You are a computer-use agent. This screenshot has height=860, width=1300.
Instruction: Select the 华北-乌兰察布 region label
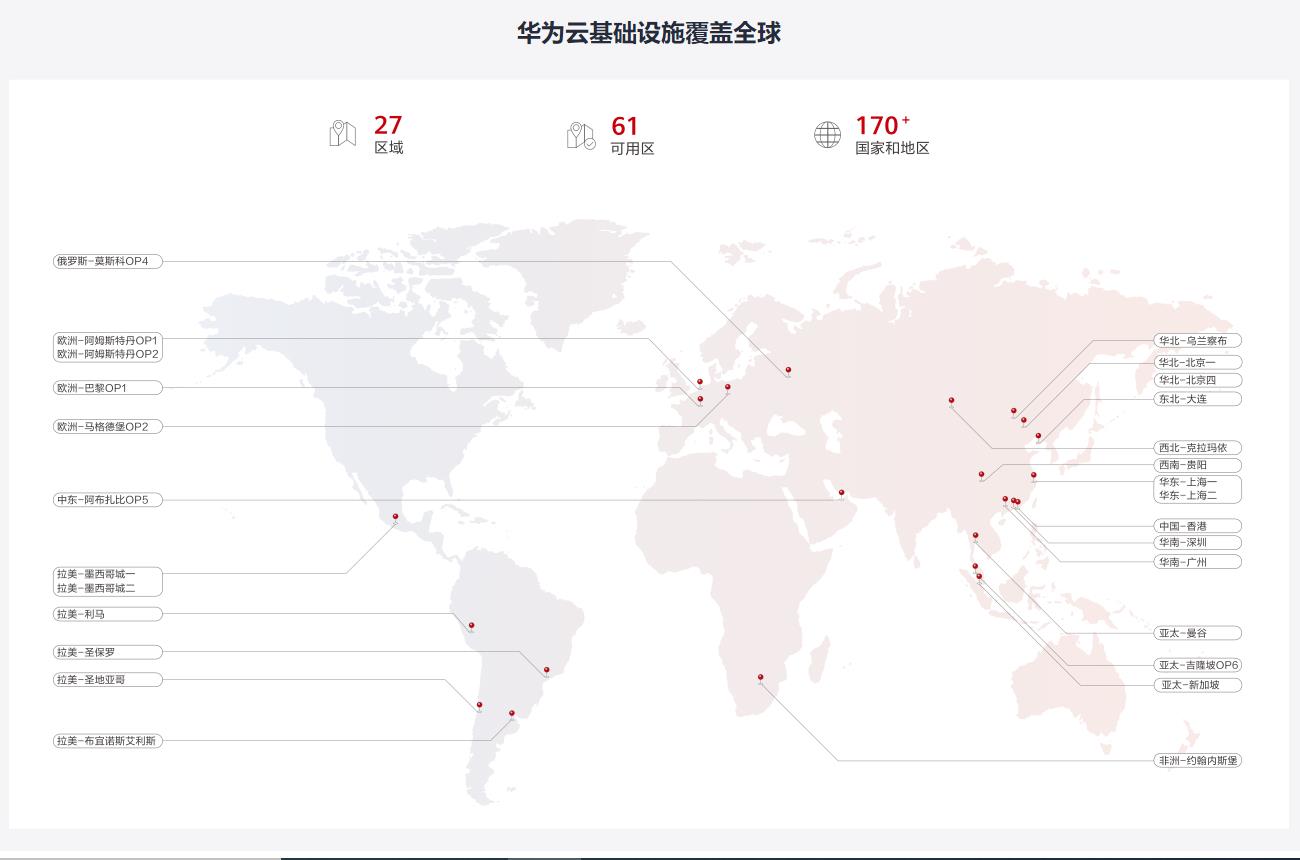[x=1197, y=341]
